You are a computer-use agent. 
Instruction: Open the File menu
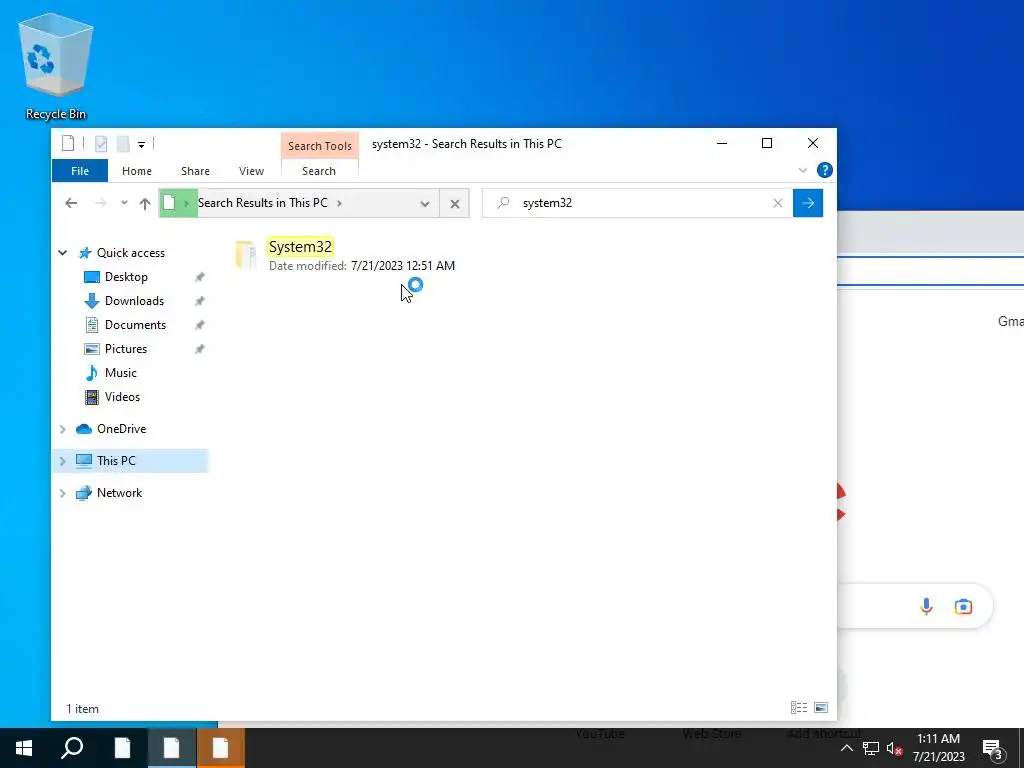coord(80,171)
